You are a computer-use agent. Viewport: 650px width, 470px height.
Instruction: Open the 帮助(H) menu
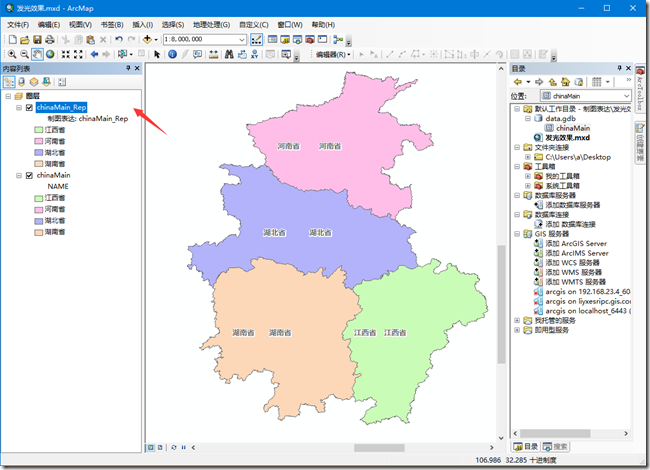point(323,25)
